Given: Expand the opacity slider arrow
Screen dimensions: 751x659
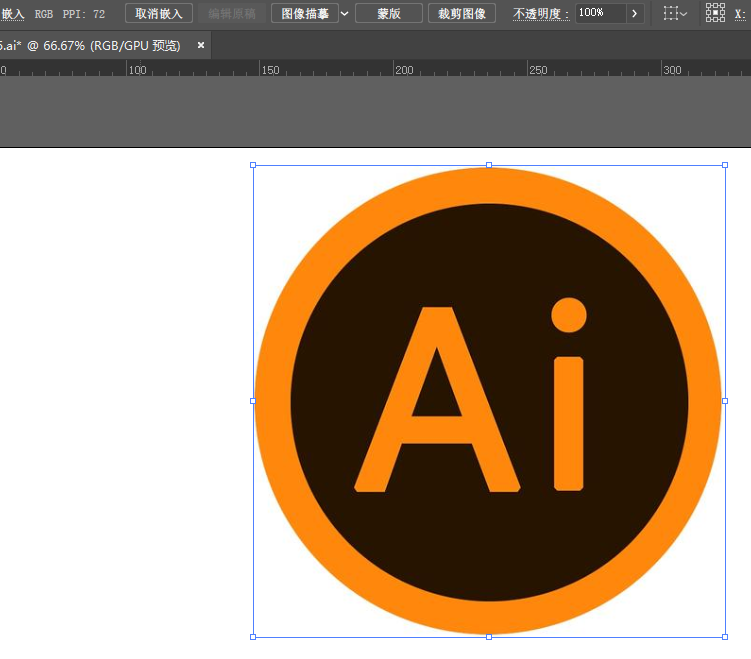Looking at the screenshot, I should point(635,13).
